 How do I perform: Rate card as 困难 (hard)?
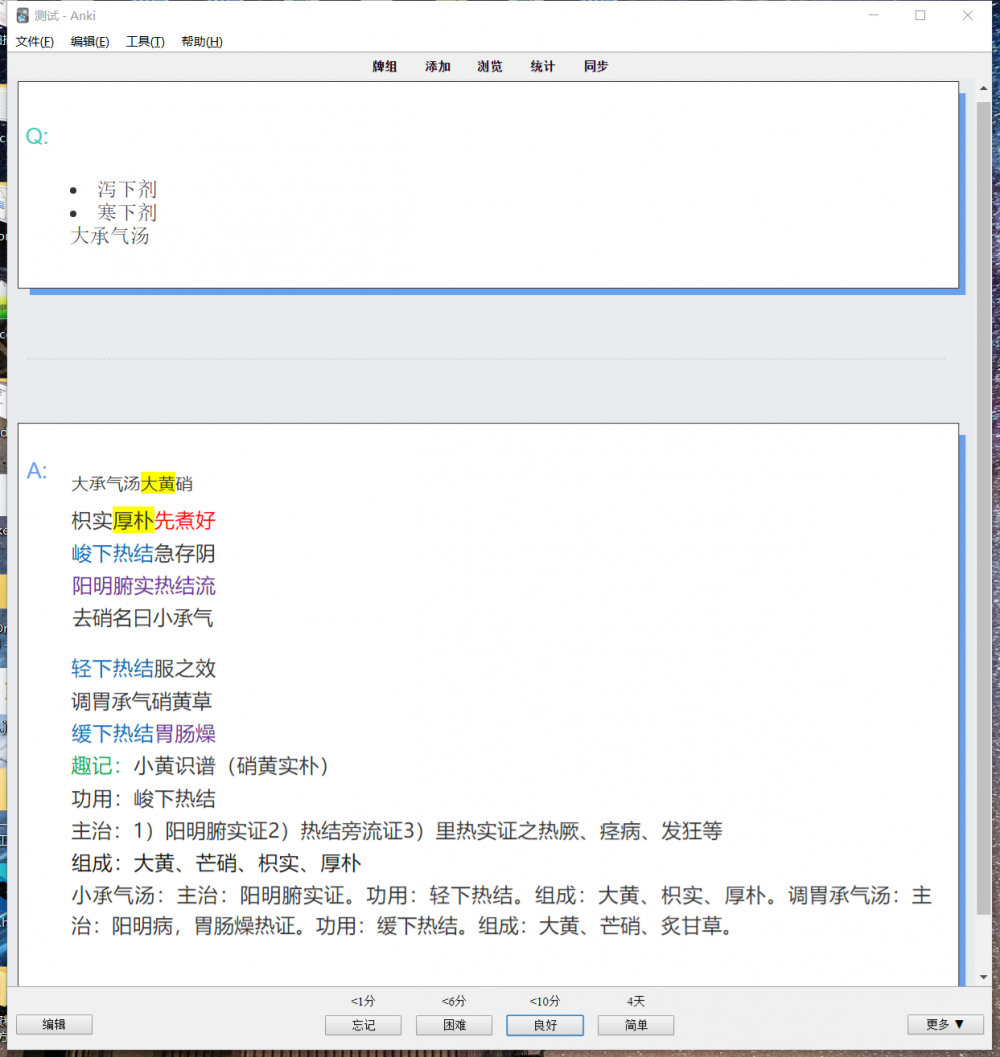click(x=454, y=1025)
